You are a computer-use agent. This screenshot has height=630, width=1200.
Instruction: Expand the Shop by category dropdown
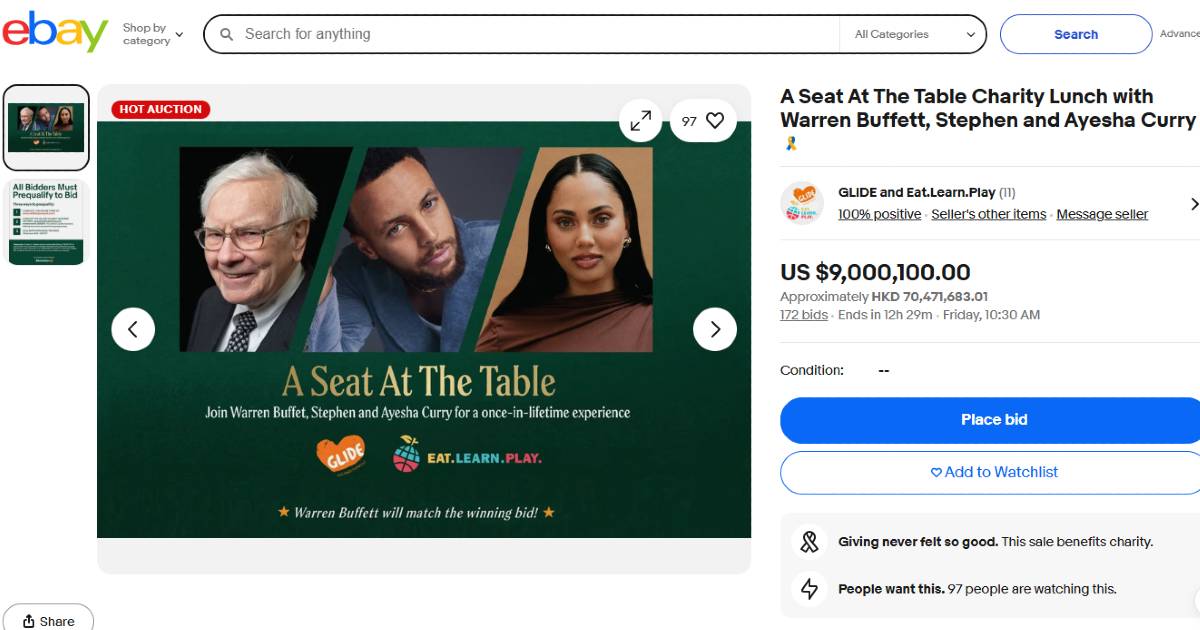[153, 34]
